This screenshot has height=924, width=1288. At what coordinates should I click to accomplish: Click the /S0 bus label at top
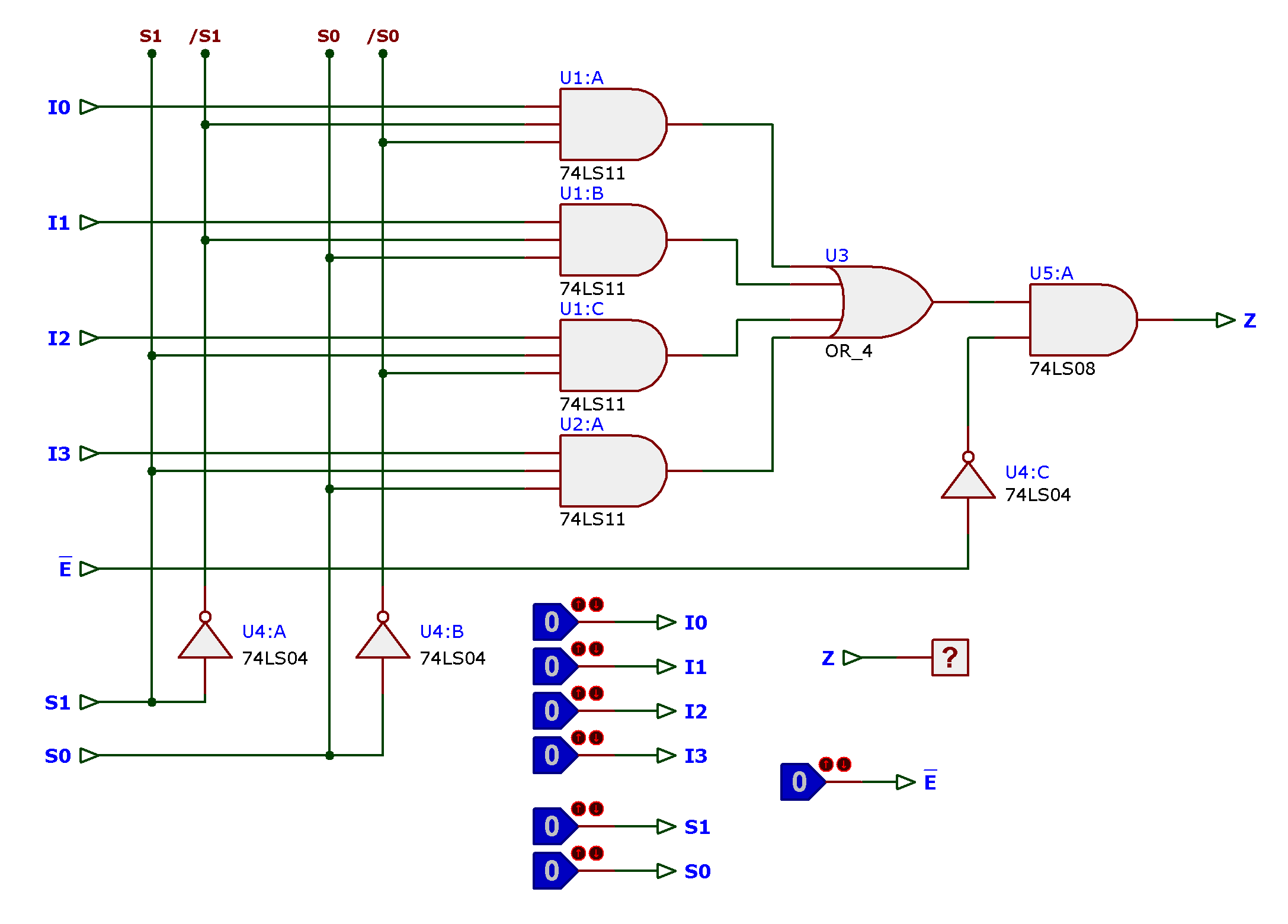(383, 36)
